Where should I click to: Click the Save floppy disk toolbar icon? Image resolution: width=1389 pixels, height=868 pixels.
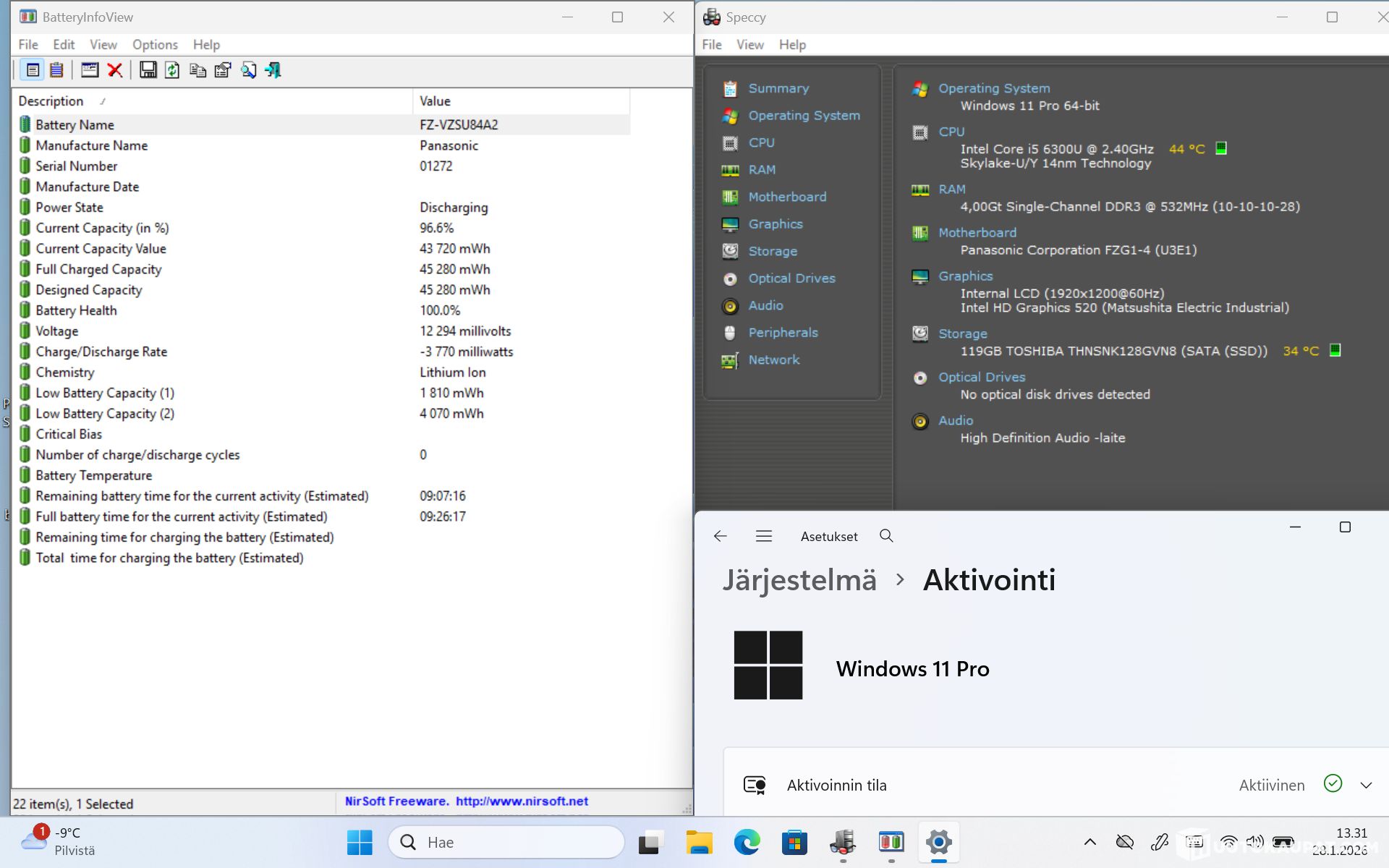pyautogui.click(x=148, y=70)
